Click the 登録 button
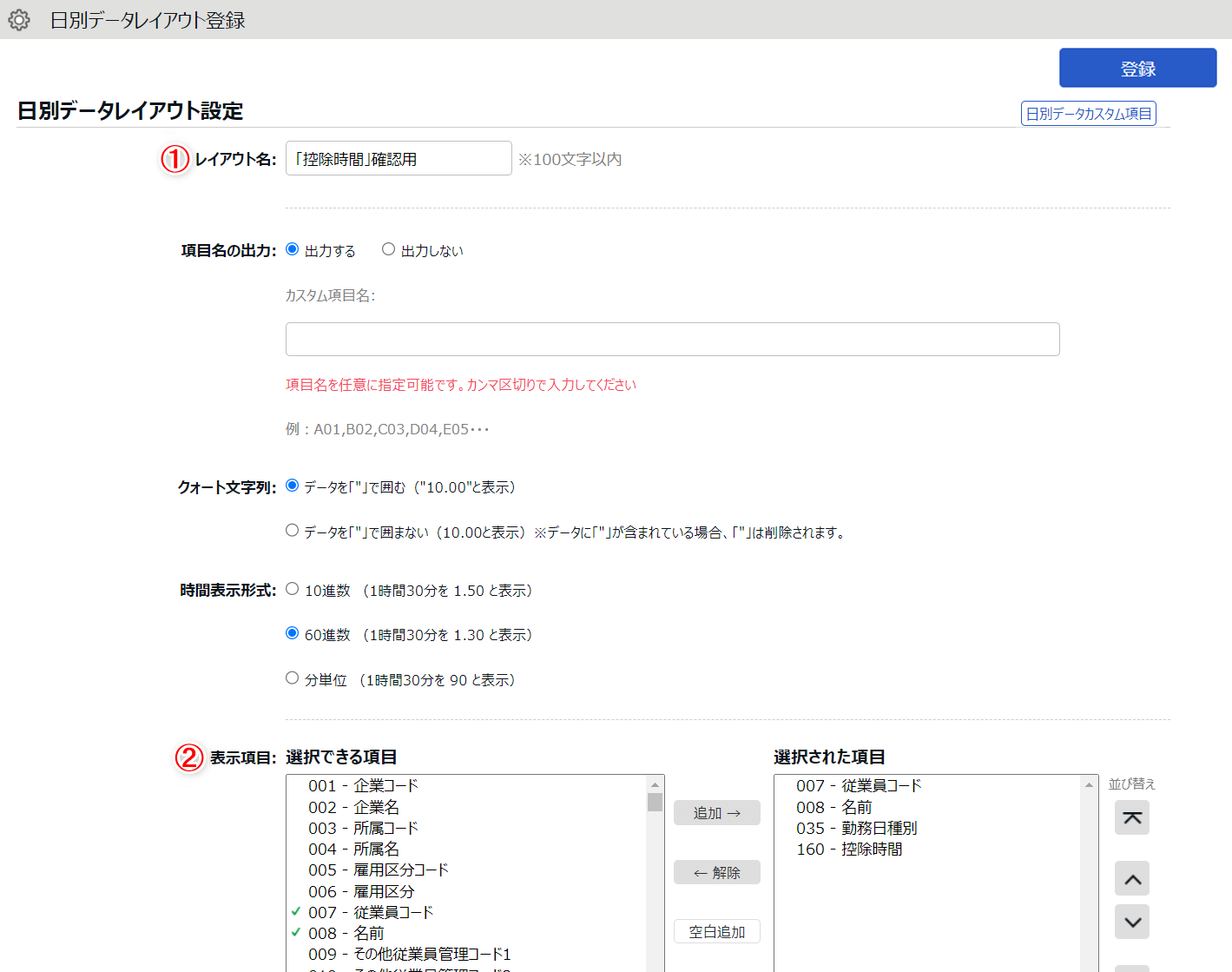 click(1137, 68)
